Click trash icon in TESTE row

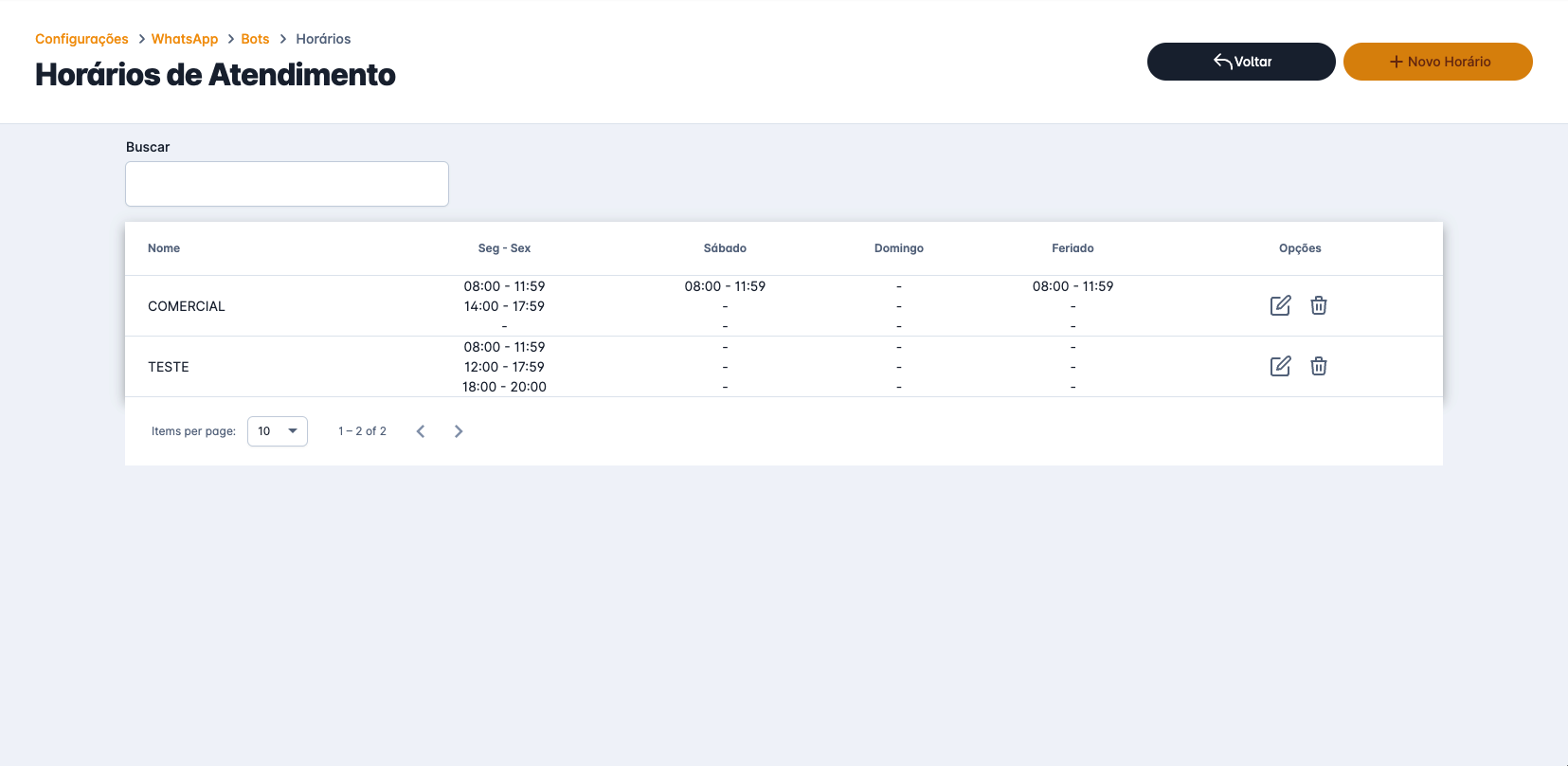pyautogui.click(x=1318, y=366)
